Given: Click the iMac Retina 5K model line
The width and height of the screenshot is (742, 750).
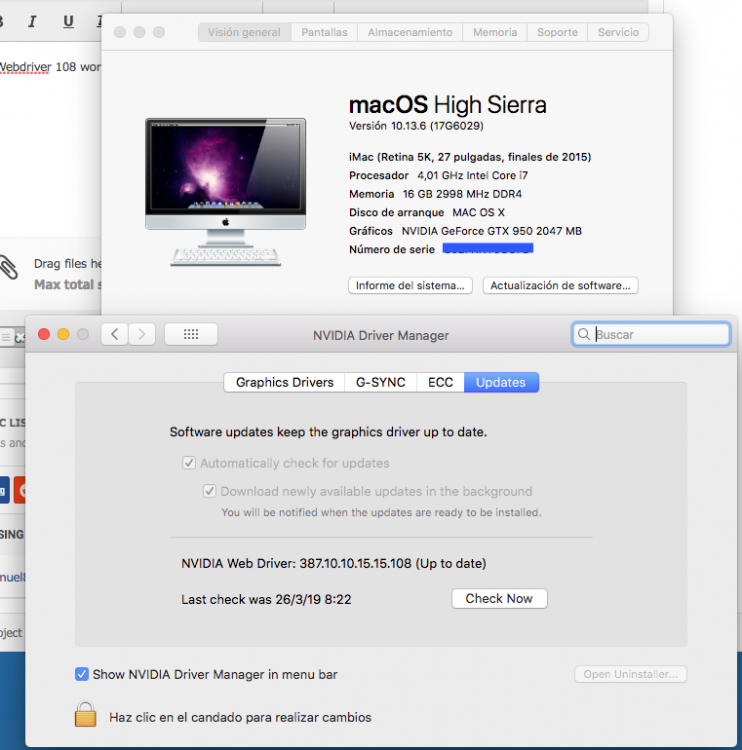Looking at the screenshot, I should [x=470, y=157].
